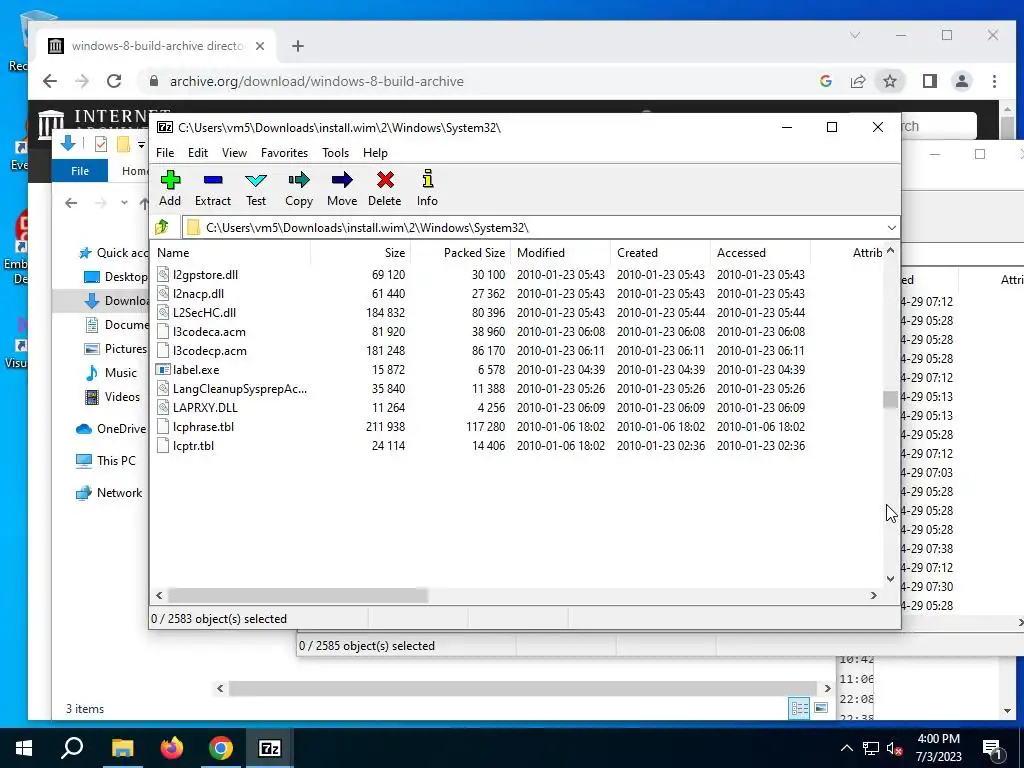Expand the 7-Zip address path dropdown
Image resolution: width=1024 pixels, height=768 pixels.
891,227
